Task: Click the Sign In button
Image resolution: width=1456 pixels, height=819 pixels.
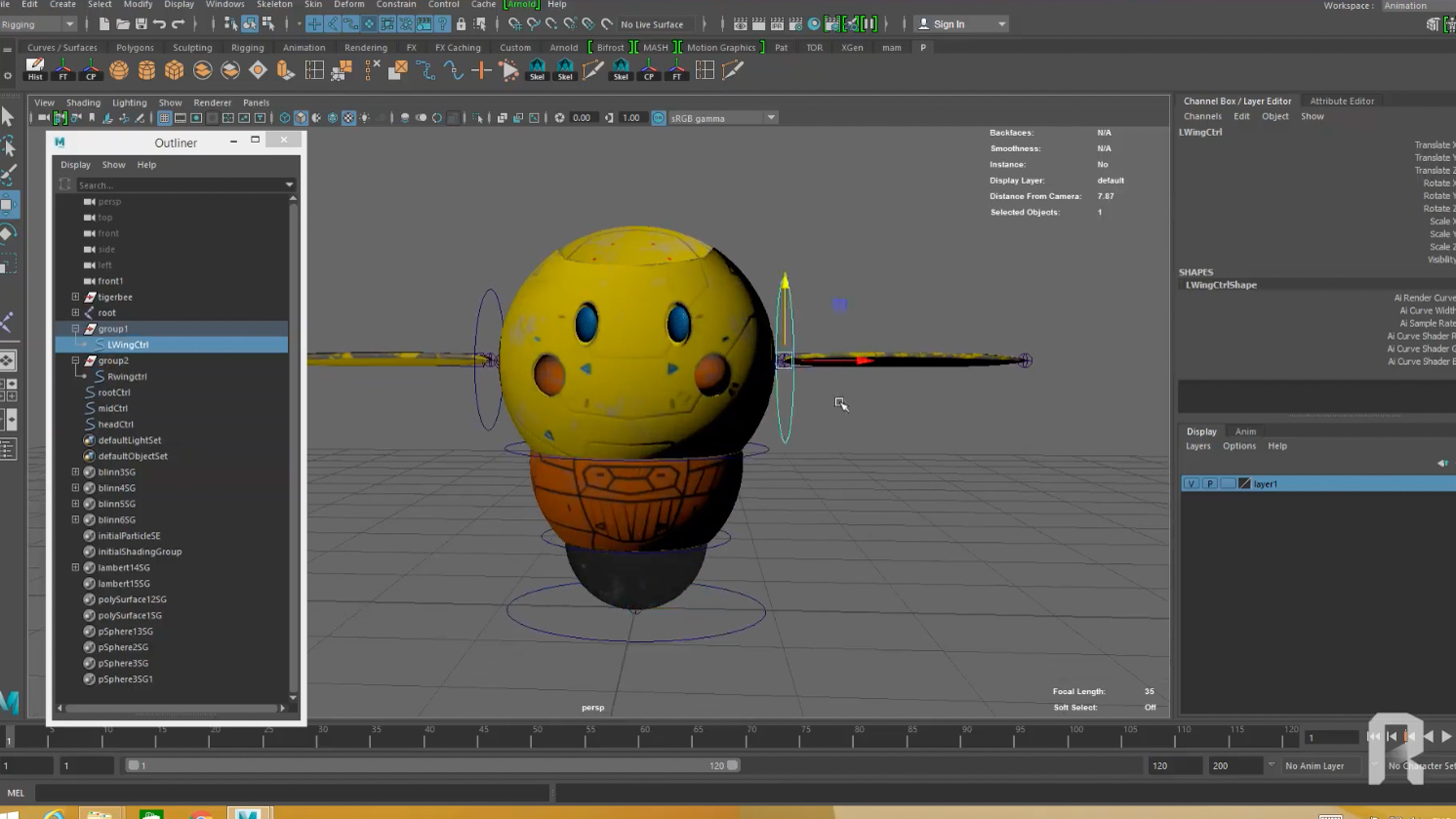Action: pos(949,24)
